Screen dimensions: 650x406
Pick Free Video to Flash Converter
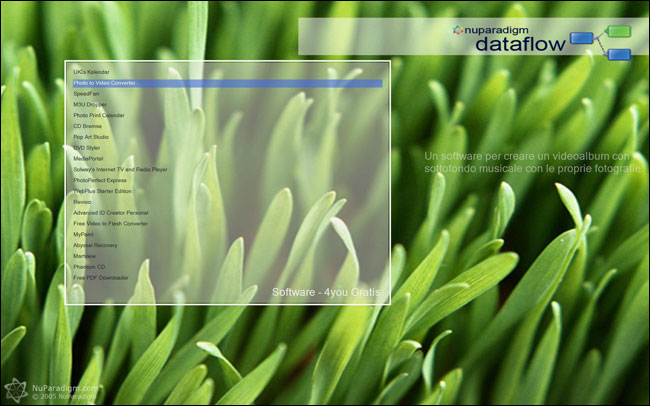point(112,223)
